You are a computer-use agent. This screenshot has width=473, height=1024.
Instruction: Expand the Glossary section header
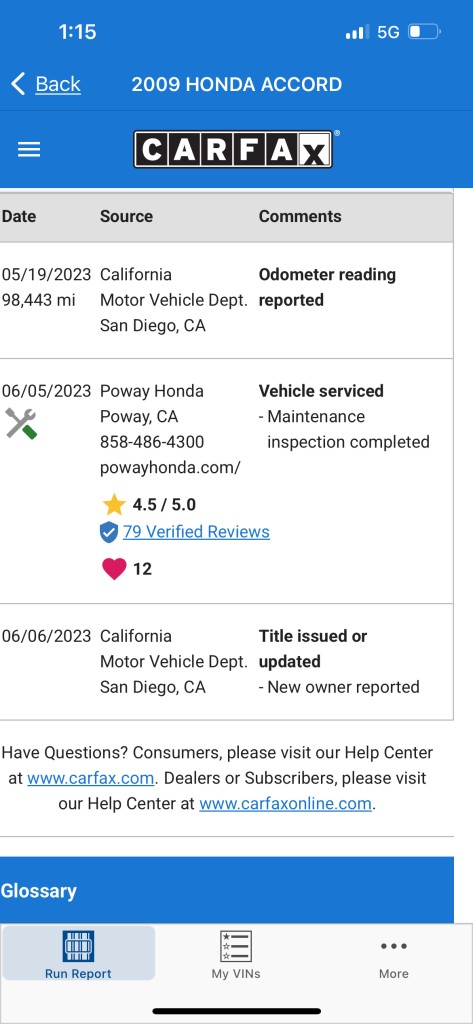click(x=227, y=890)
